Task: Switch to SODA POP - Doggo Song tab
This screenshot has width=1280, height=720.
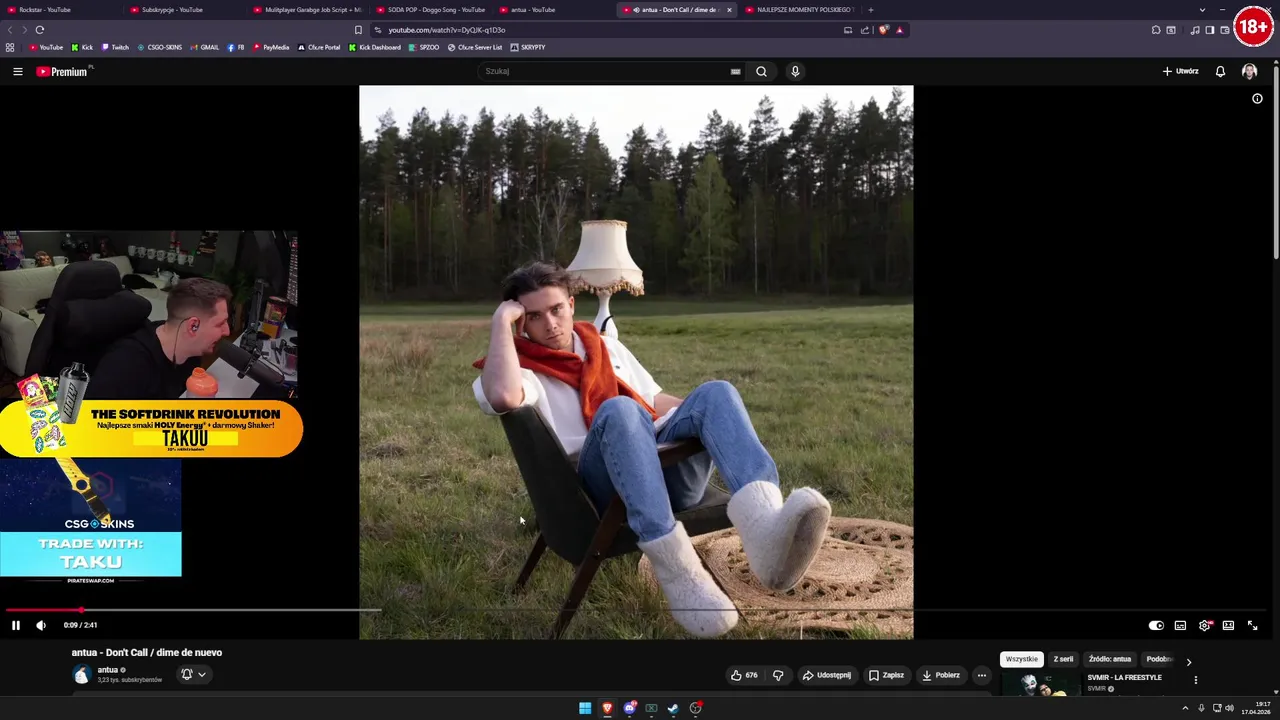Action: [x=430, y=10]
